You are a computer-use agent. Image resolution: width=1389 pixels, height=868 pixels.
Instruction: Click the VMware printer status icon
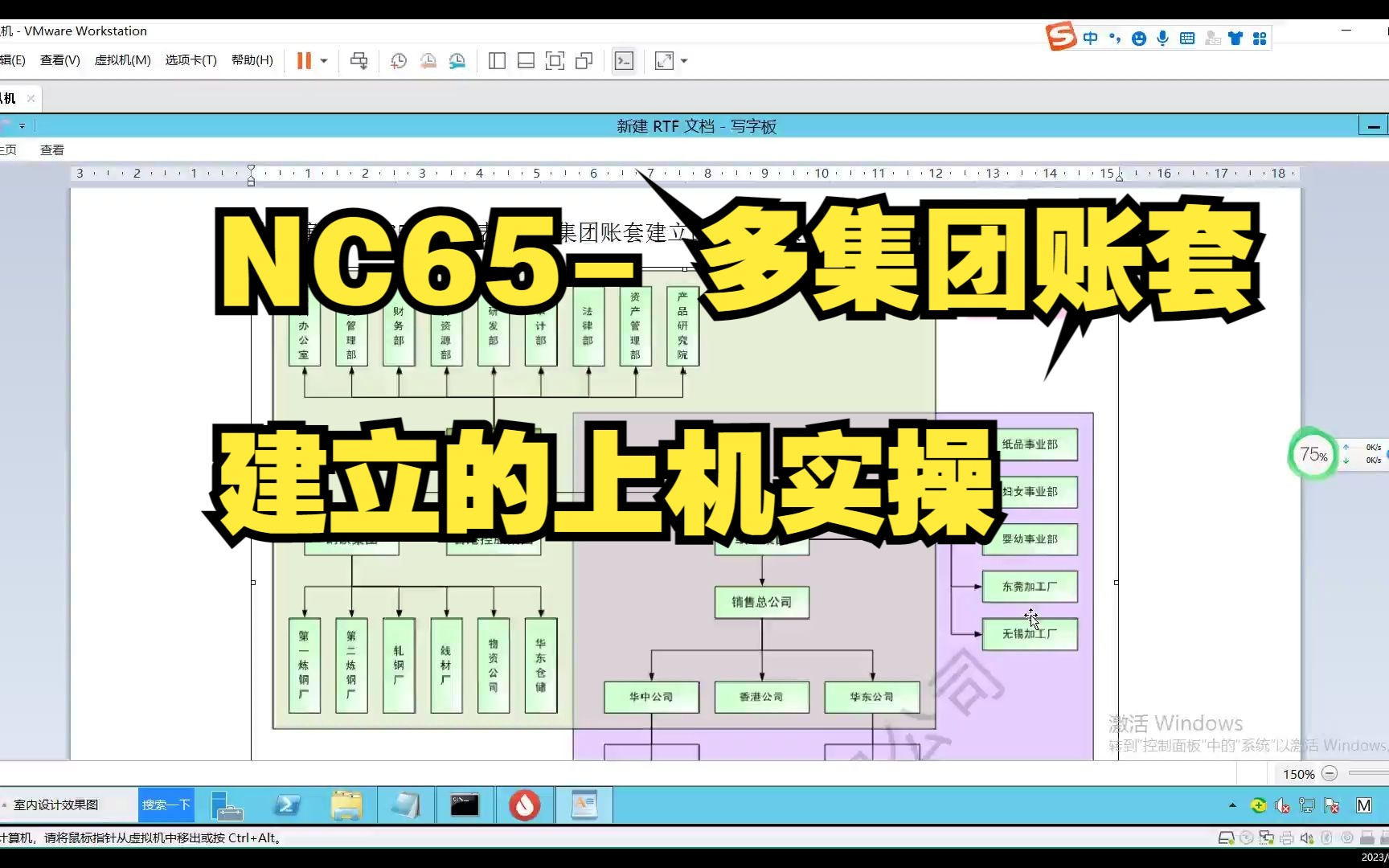pos(1286,838)
